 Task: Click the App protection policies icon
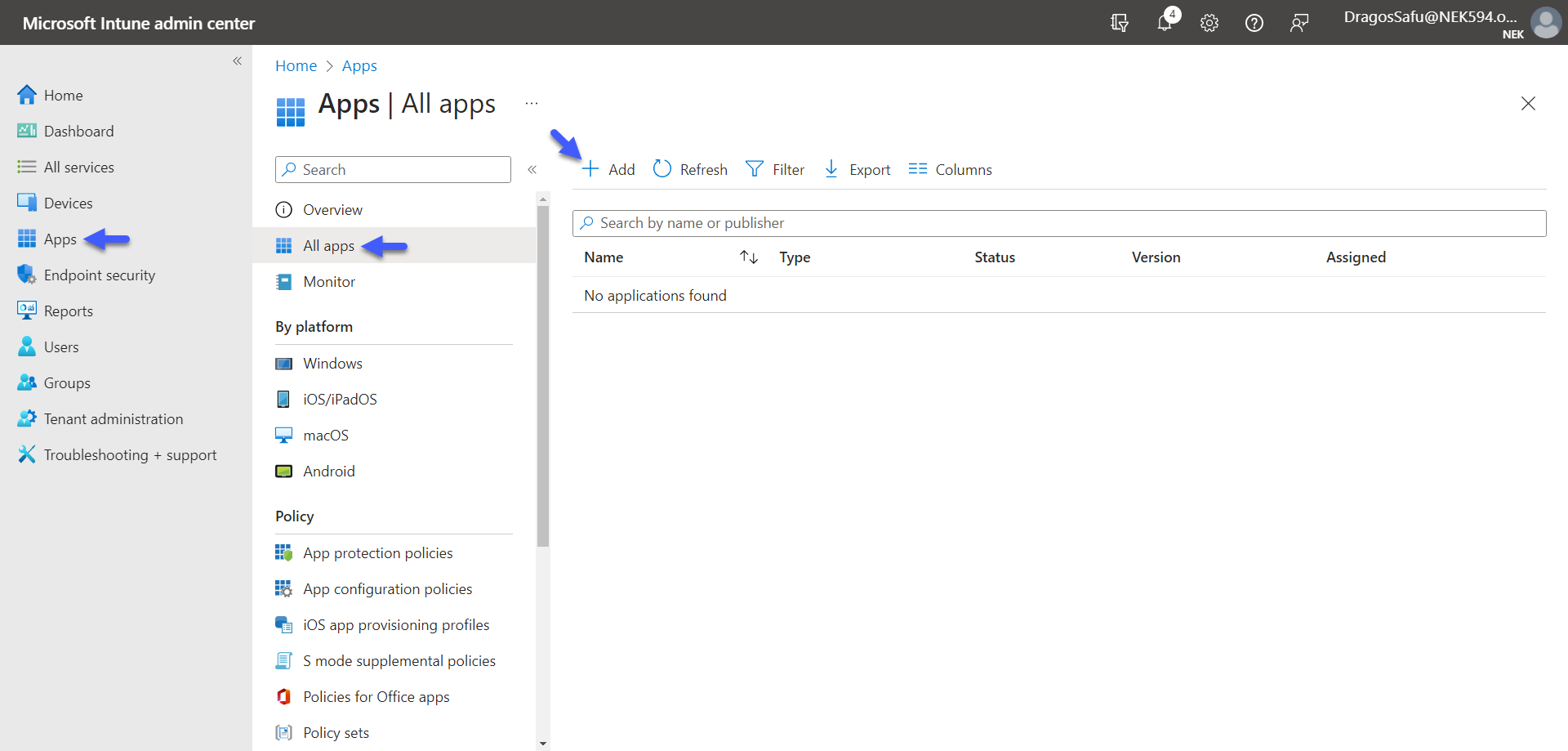click(x=283, y=553)
